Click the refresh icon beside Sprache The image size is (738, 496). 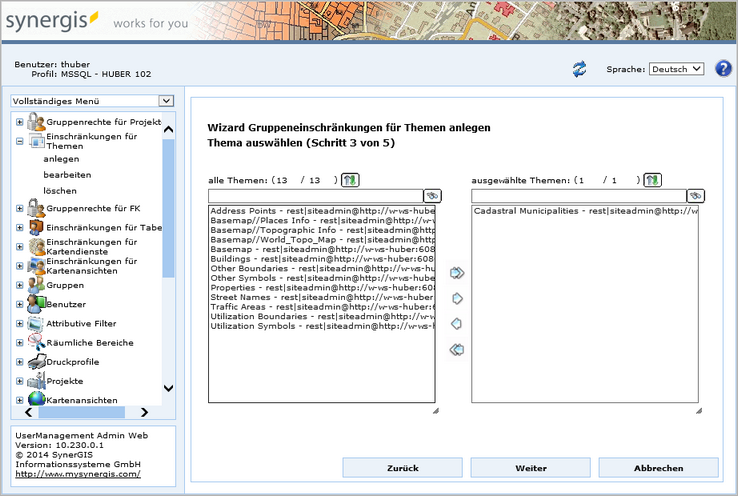coord(579,69)
